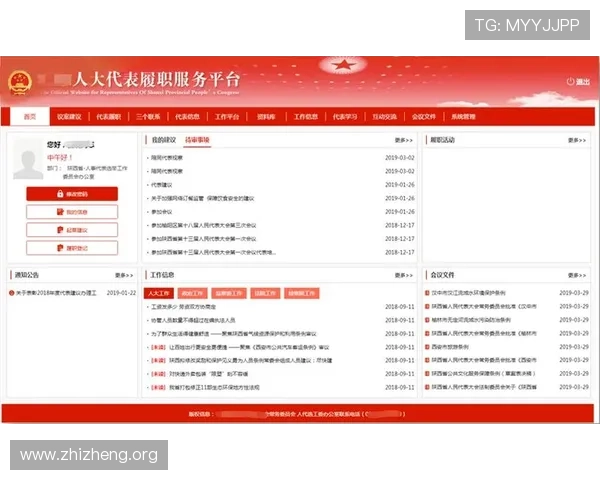Switch to the 待审事项 tab
This screenshot has height=480, width=600.
[197, 140]
